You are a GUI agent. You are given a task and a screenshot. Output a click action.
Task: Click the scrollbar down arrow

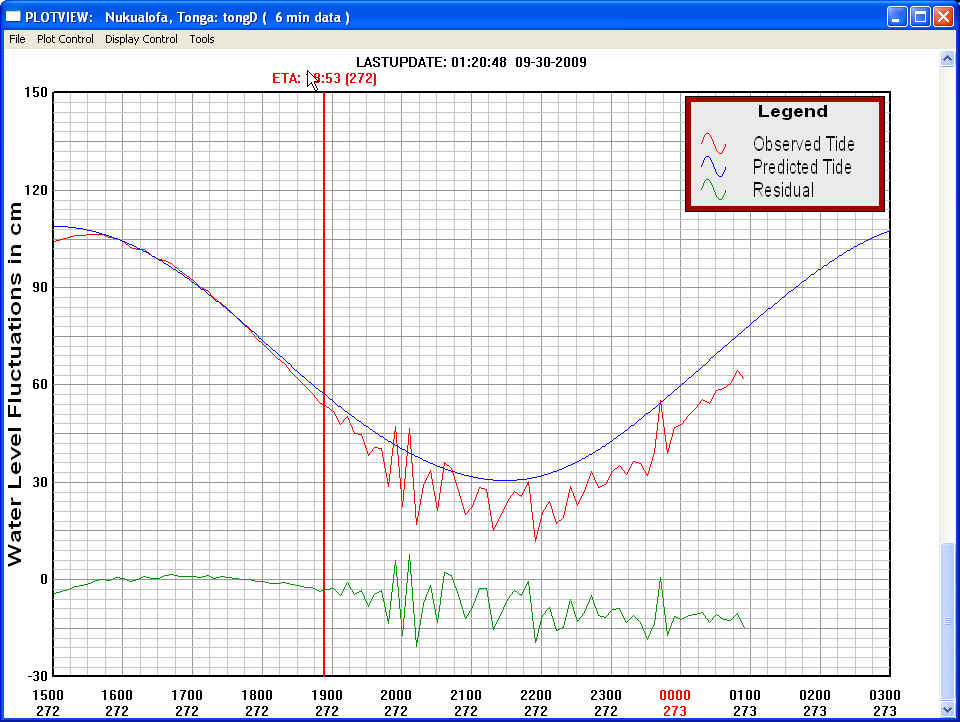(x=947, y=709)
